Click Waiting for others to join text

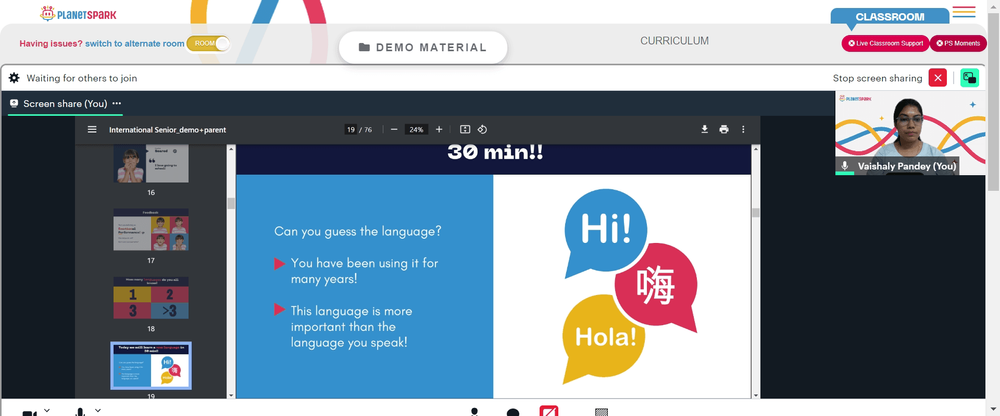click(x=82, y=78)
